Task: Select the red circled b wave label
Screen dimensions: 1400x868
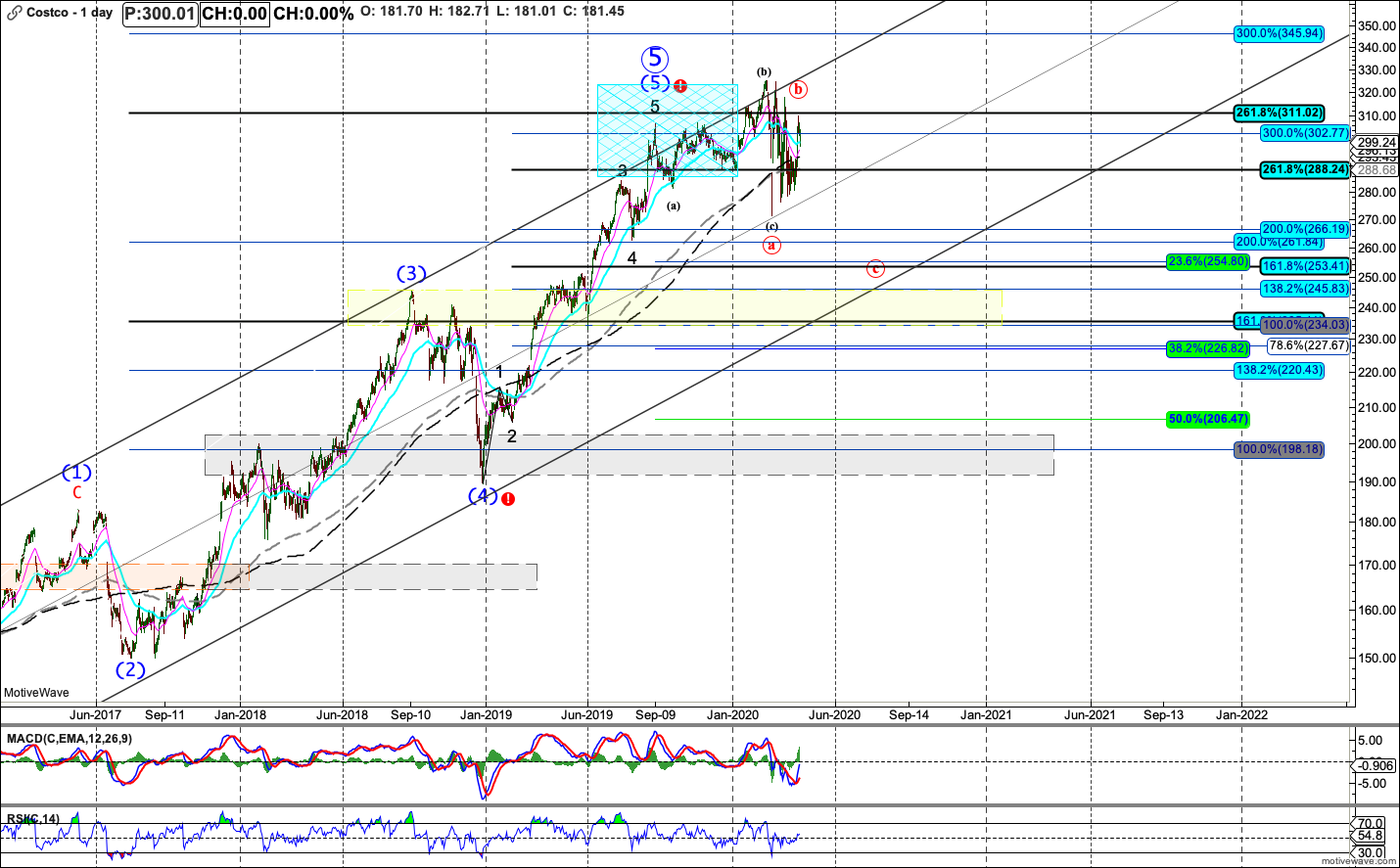Action: pos(799,89)
